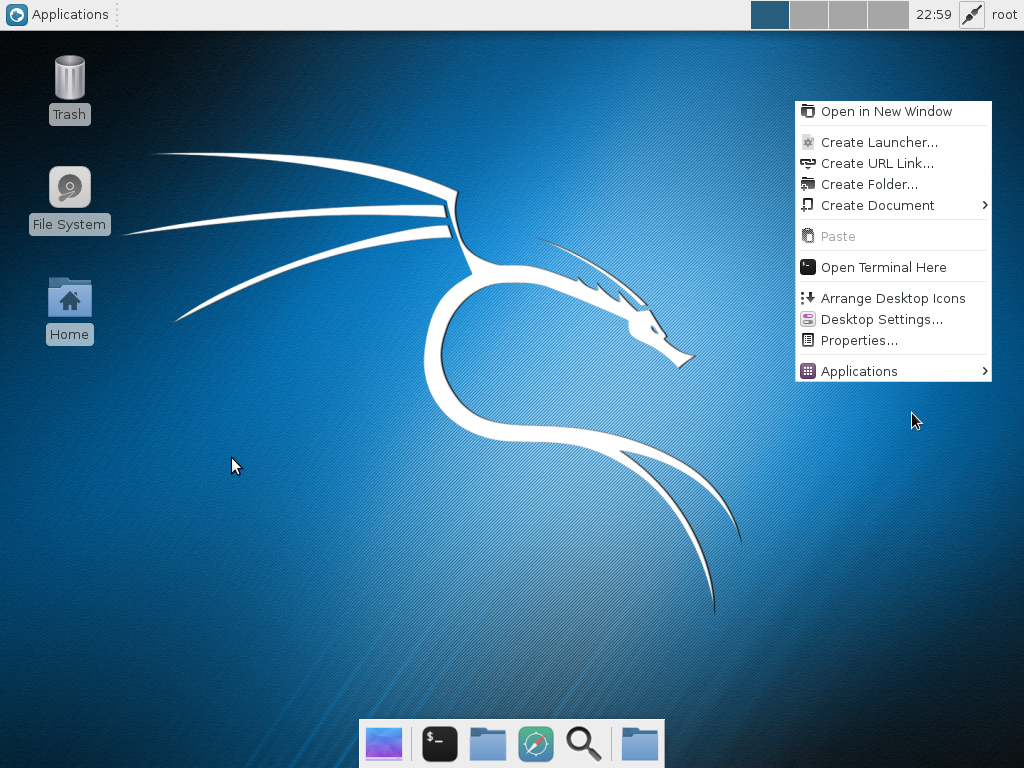Open the magnifier search tool in dock
1024x768 pixels.
tap(583, 744)
